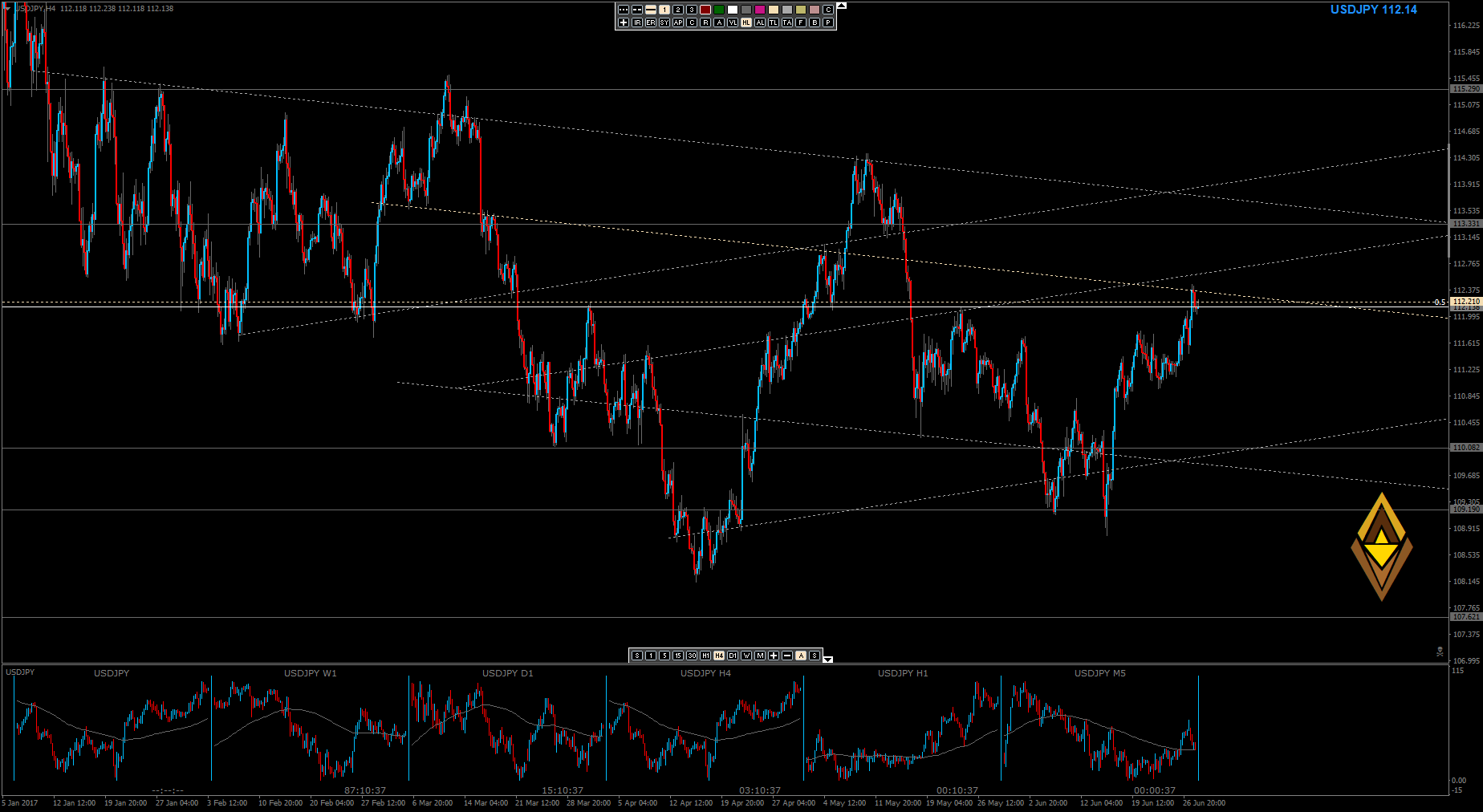Click the ER drawing tool button

click(x=651, y=22)
